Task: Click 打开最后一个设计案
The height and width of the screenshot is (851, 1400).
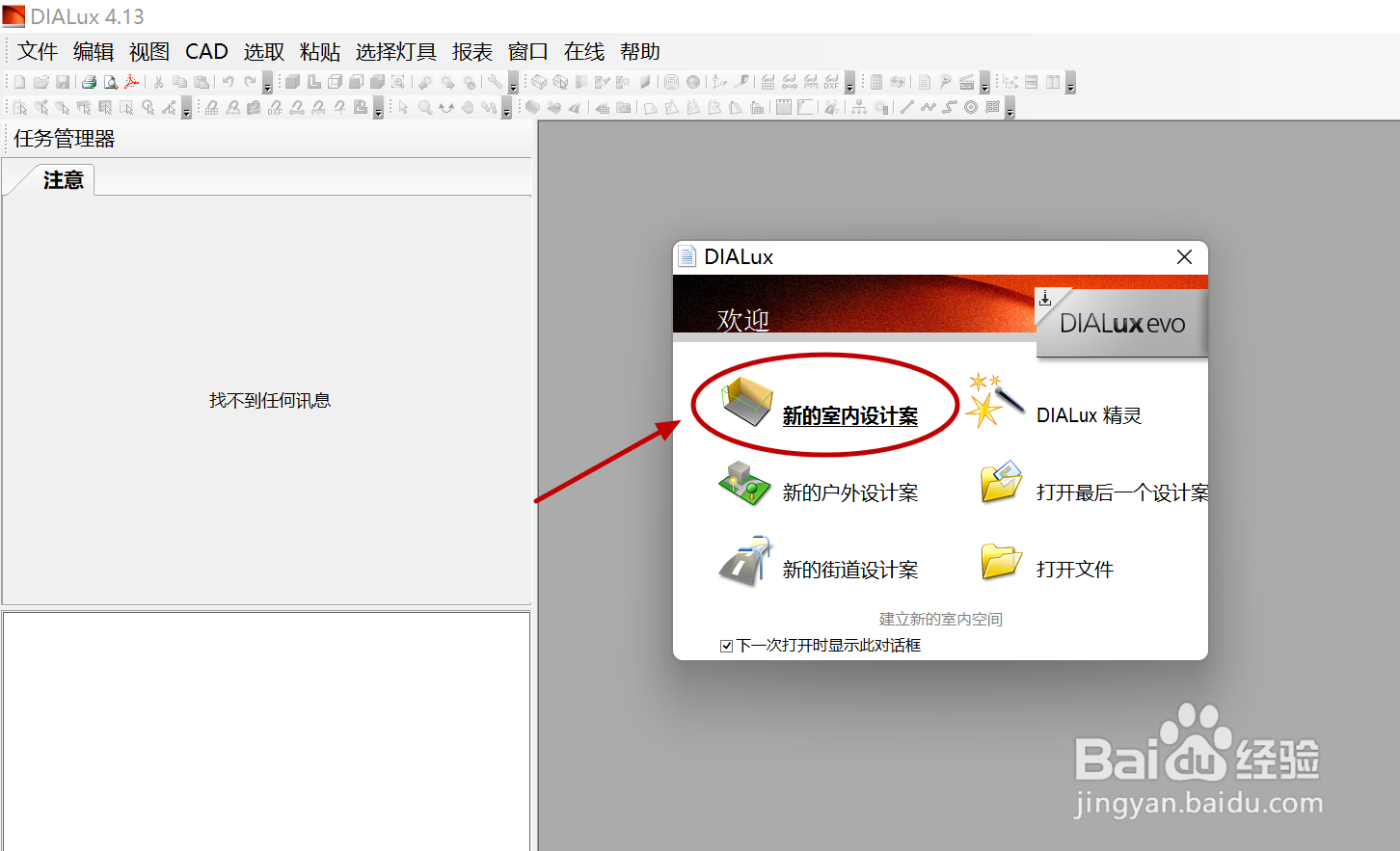Action: [1121, 492]
